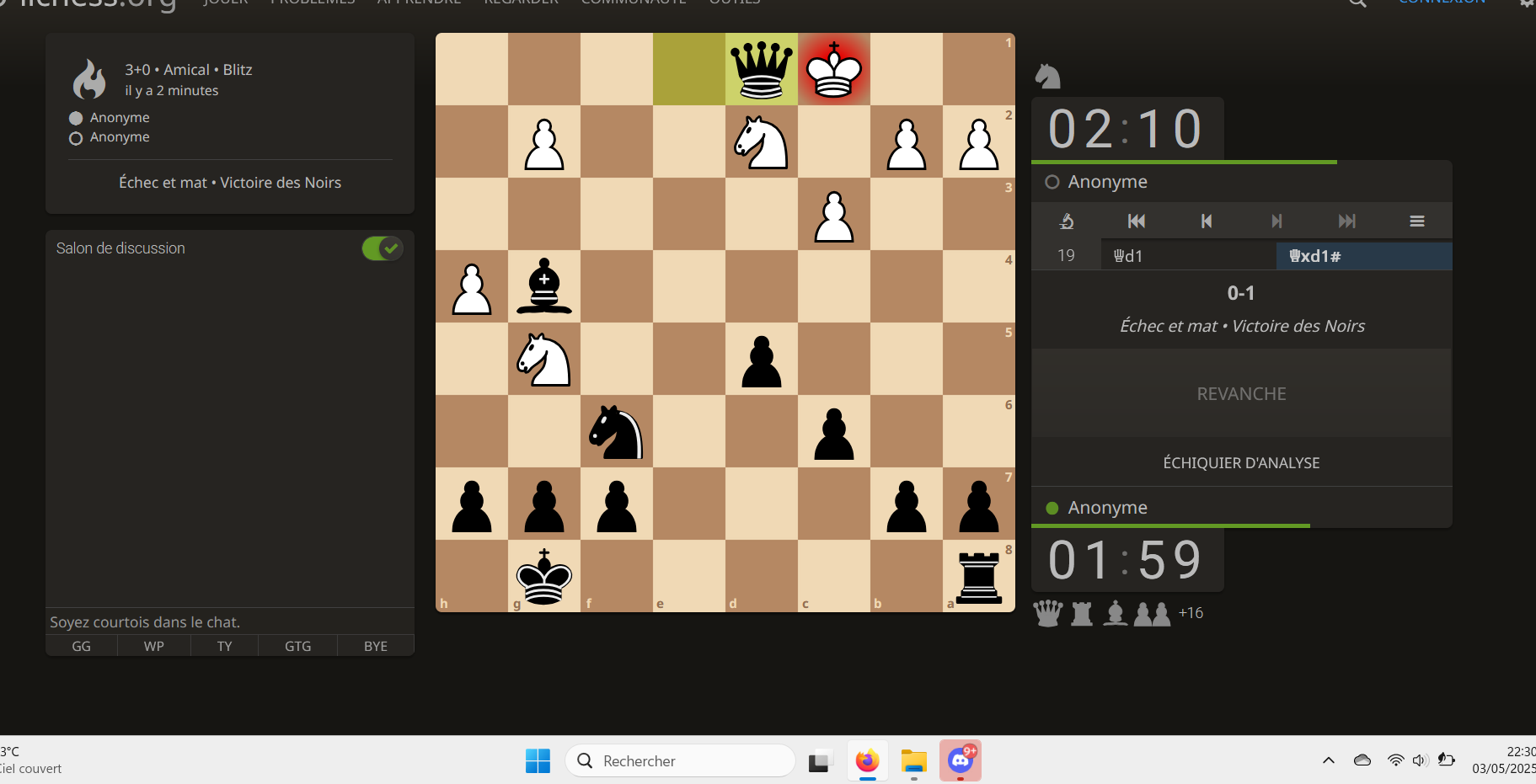Click the black pawn on f7

617,504
